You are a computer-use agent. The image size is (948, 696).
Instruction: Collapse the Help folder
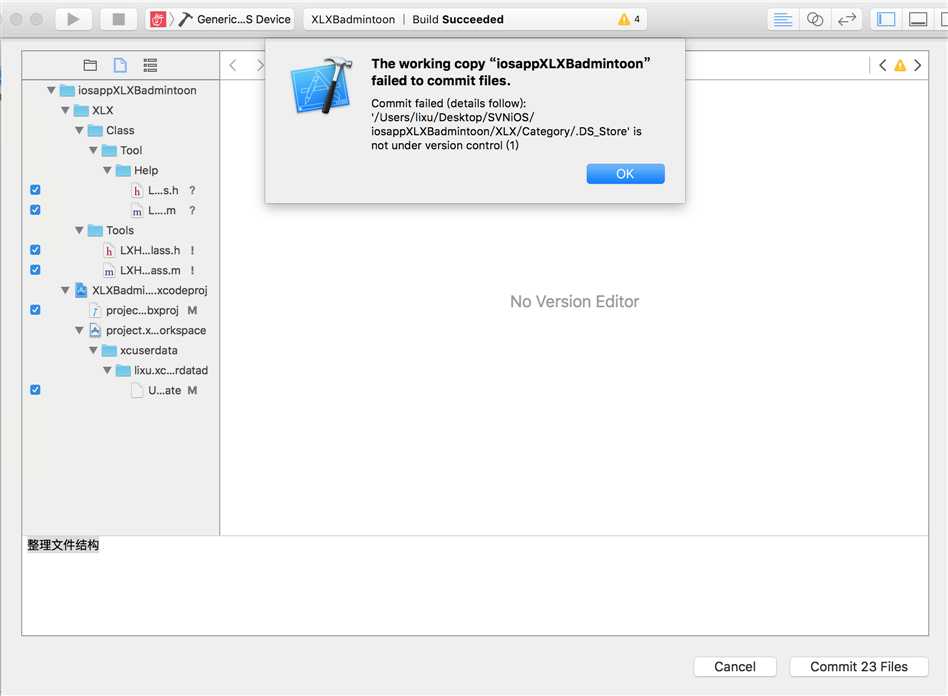click(x=107, y=170)
